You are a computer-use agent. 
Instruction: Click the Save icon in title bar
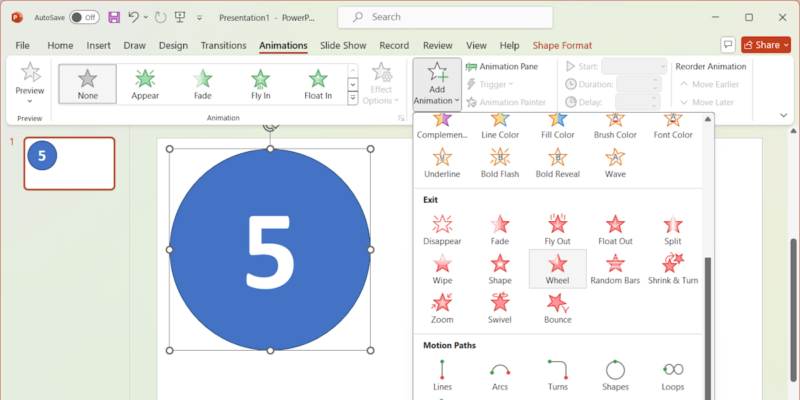pos(114,17)
